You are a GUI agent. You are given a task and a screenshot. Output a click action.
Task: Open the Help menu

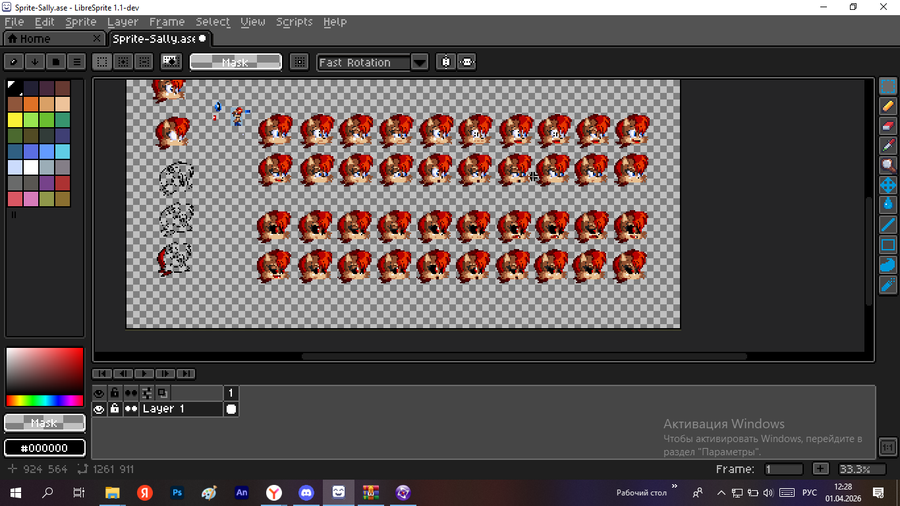(x=335, y=22)
